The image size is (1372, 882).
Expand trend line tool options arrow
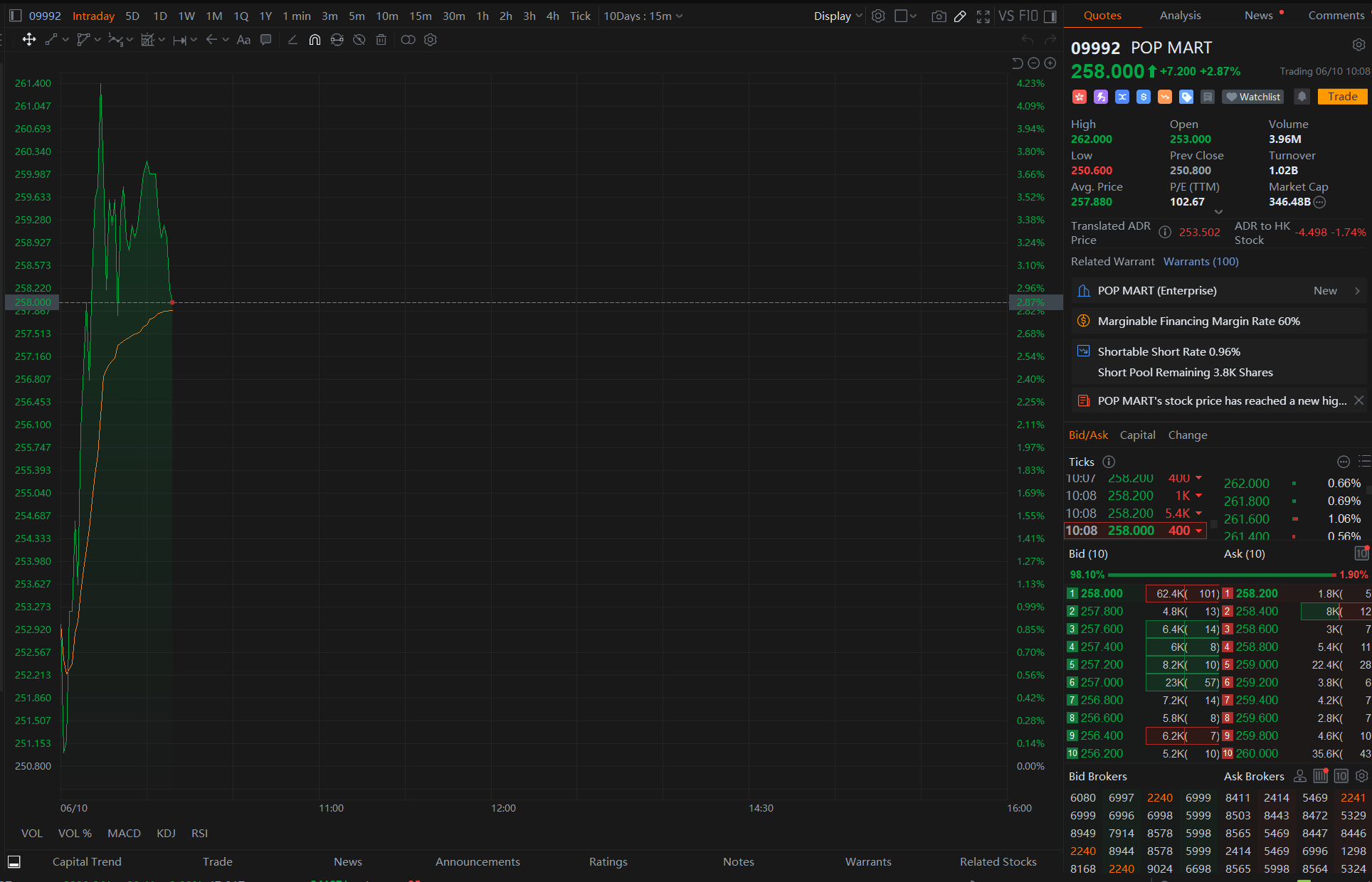pos(65,40)
